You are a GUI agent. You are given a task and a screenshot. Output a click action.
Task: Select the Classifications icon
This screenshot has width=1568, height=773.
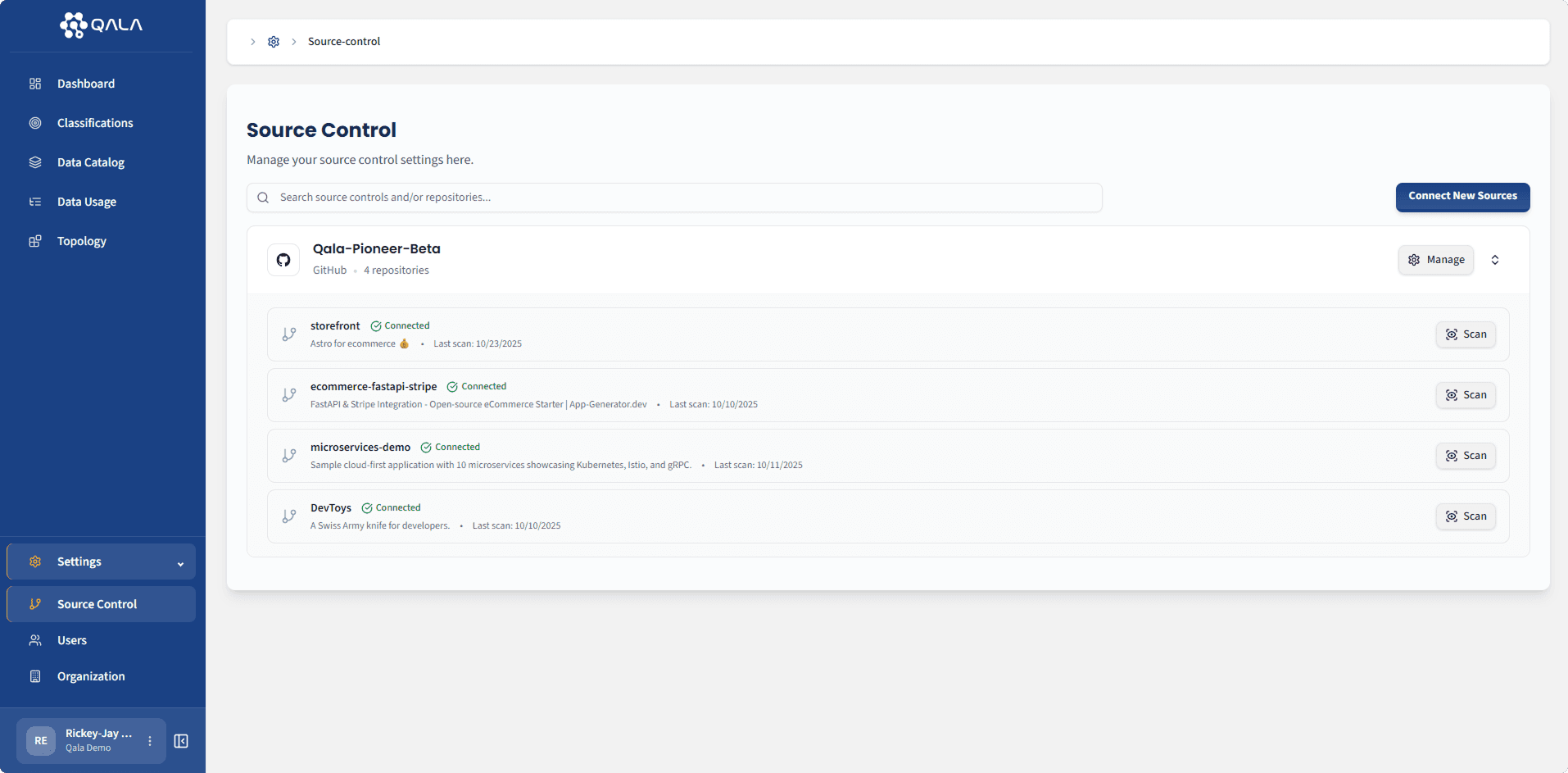coord(35,122)
